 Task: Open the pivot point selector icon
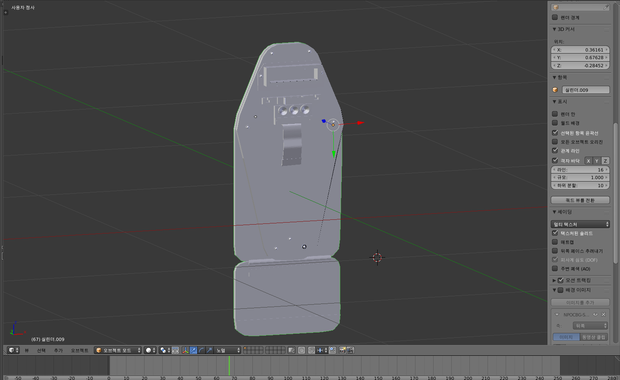[x=163, y=350]
